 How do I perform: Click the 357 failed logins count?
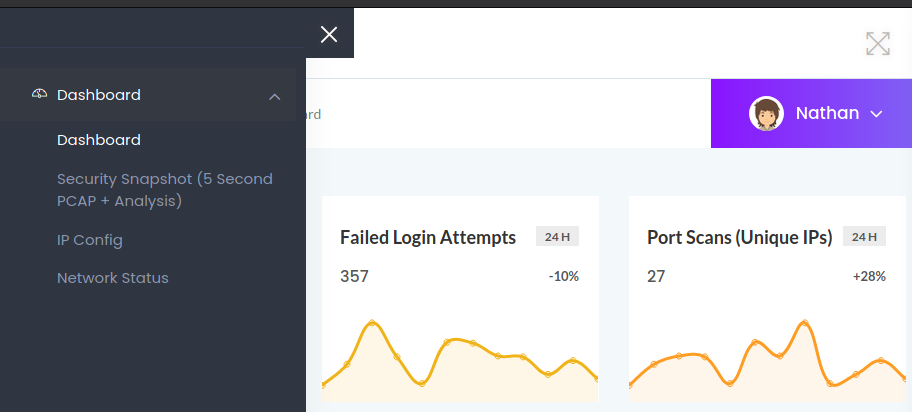pyautogui.click(x=354, y=276)
